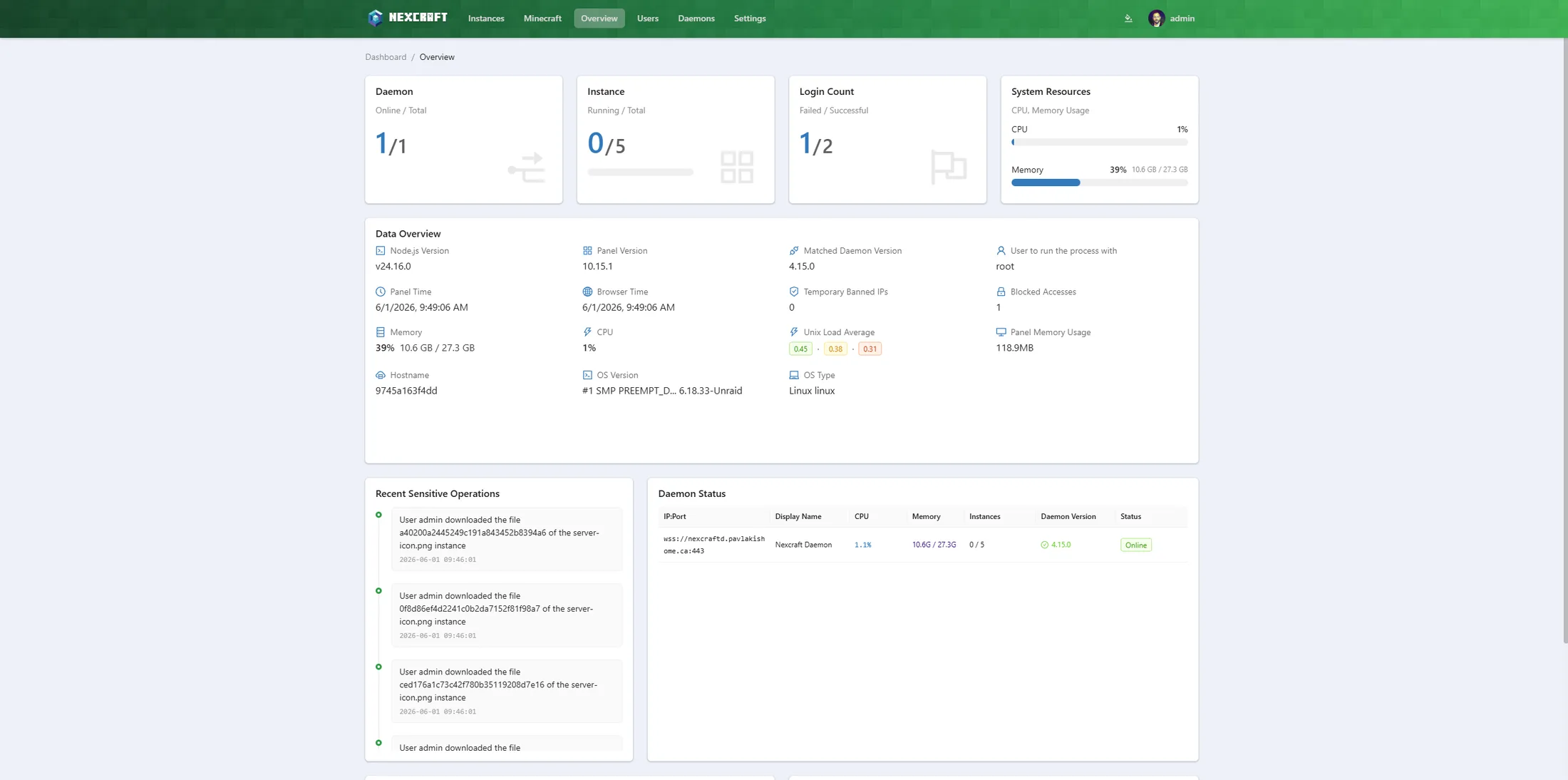Click the Node.js Version terminal icon
1568x780 pixels.
coord(381,251)
